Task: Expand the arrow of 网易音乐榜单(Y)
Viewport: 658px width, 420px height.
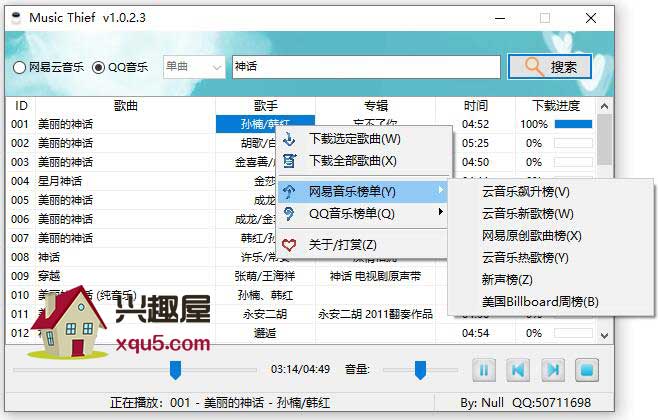Action: point(440,190)
